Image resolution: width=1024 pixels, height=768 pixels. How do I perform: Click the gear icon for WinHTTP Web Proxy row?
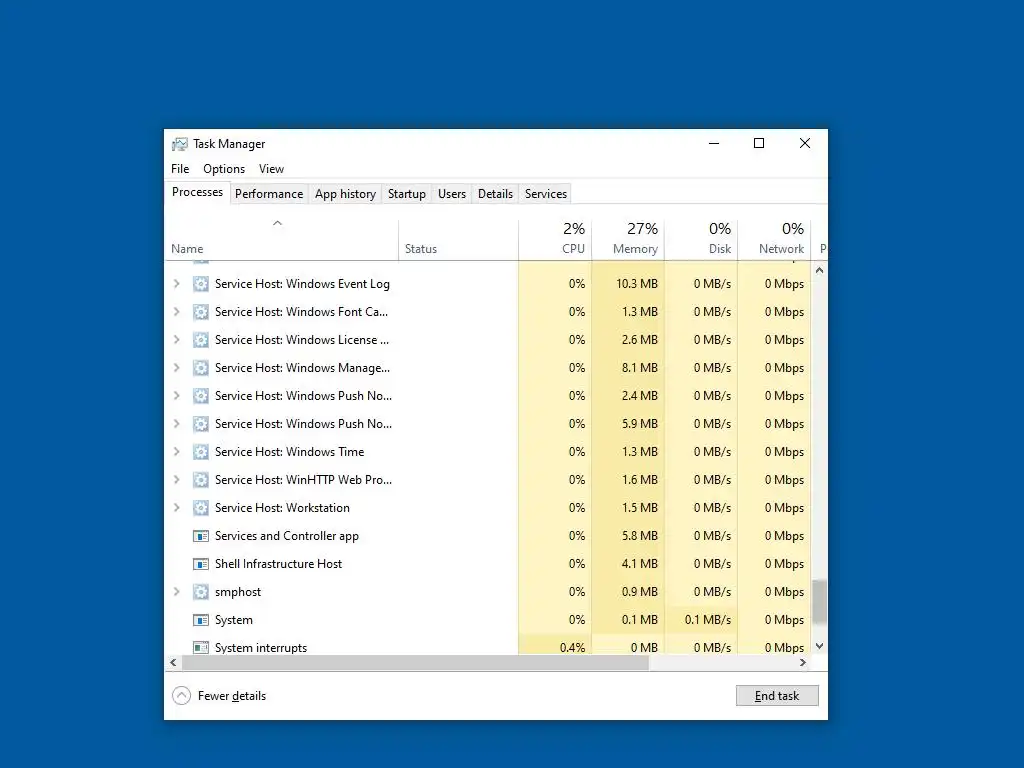200,480
